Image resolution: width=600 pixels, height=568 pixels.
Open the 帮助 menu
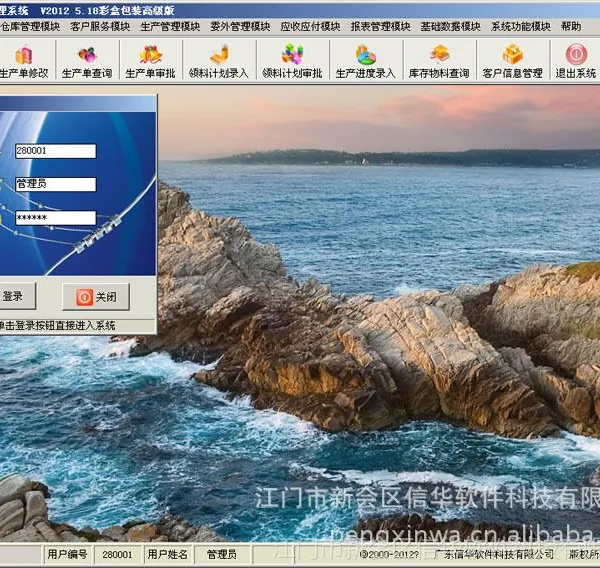pyautogui.click(x=571, y=26)
